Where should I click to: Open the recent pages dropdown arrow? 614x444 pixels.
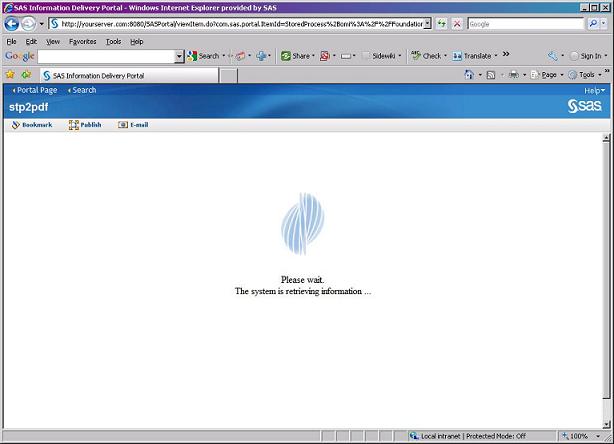coord(41,24)
